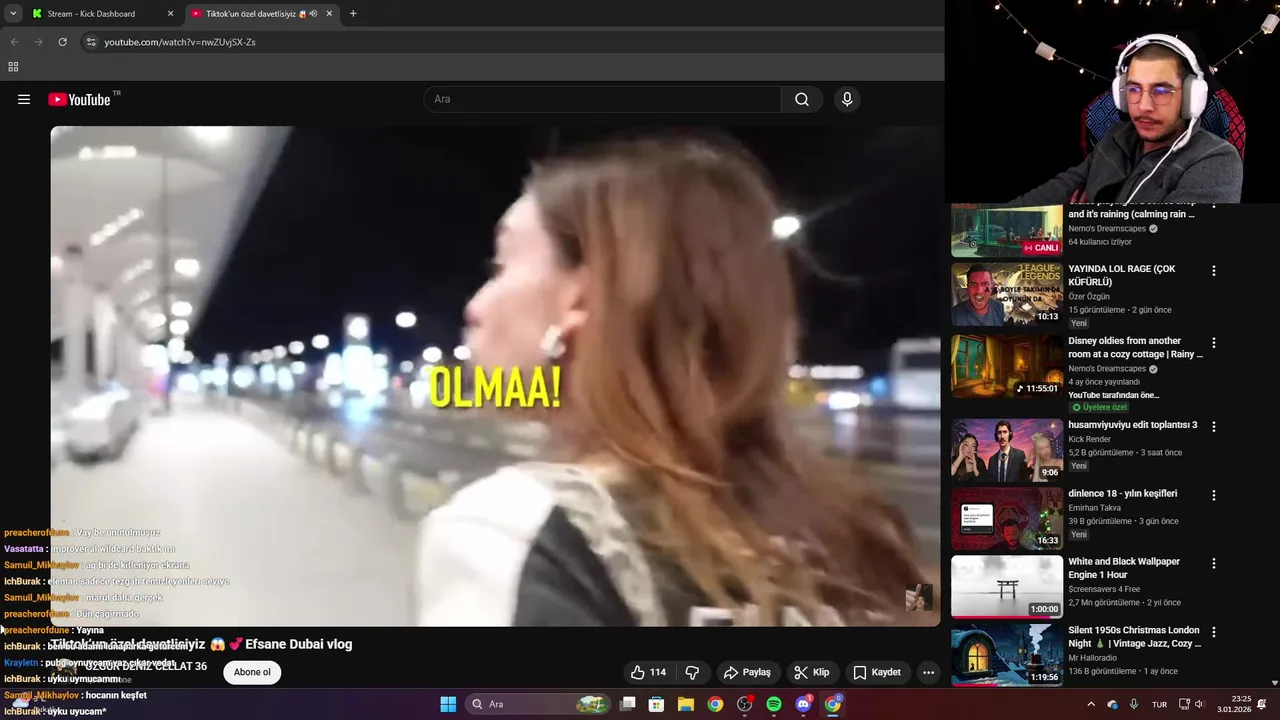Click the YouTube Ara search field

click(x=603, y=99)
